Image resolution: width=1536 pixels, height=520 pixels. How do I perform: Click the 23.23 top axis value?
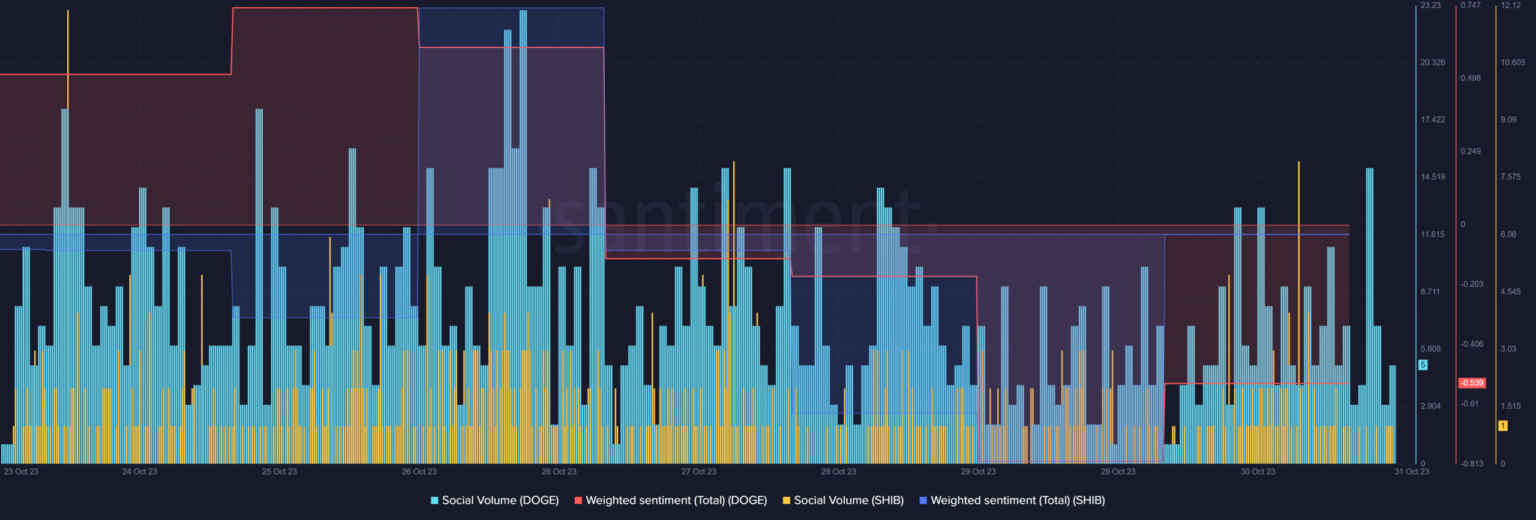pos(1431,6)
